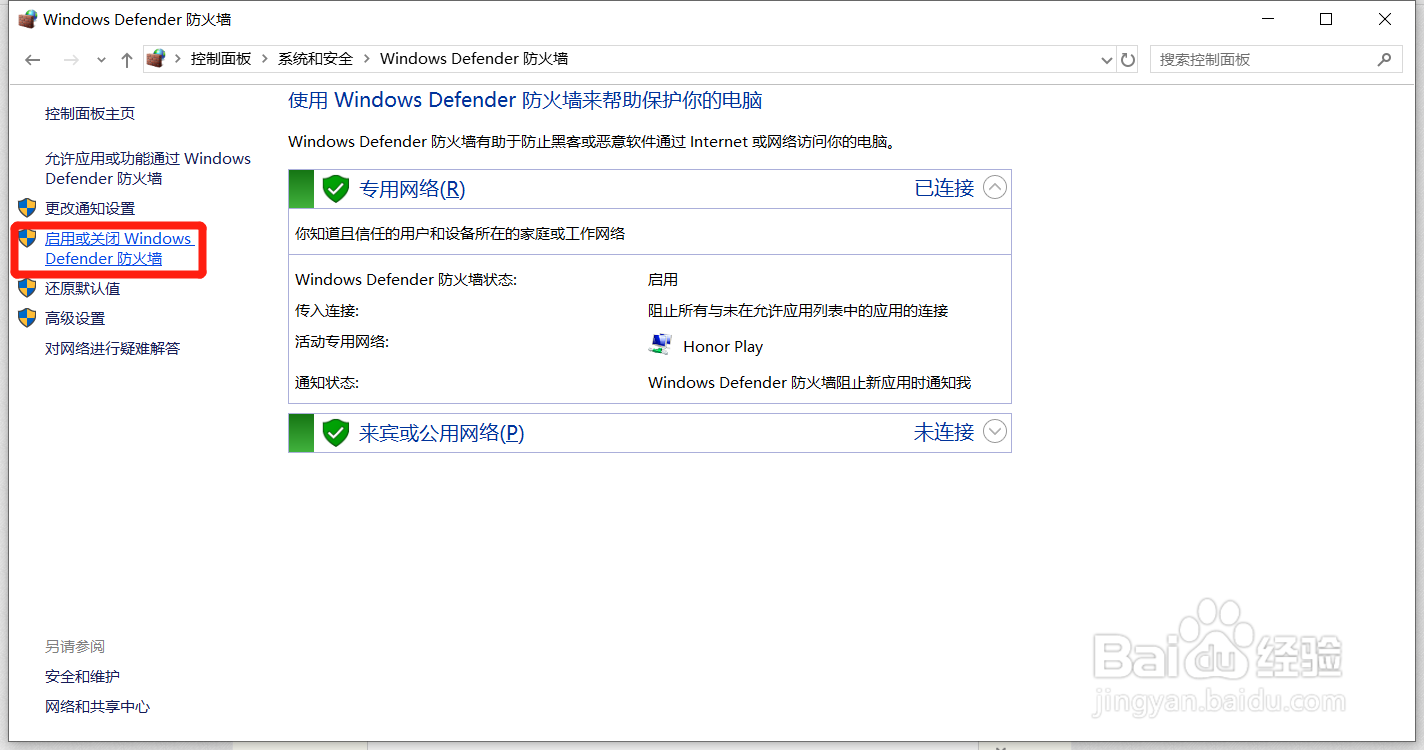Click green shield icon for 专用网络
The height and width of the screenshot is (750, 1424).
click(335, 188)
